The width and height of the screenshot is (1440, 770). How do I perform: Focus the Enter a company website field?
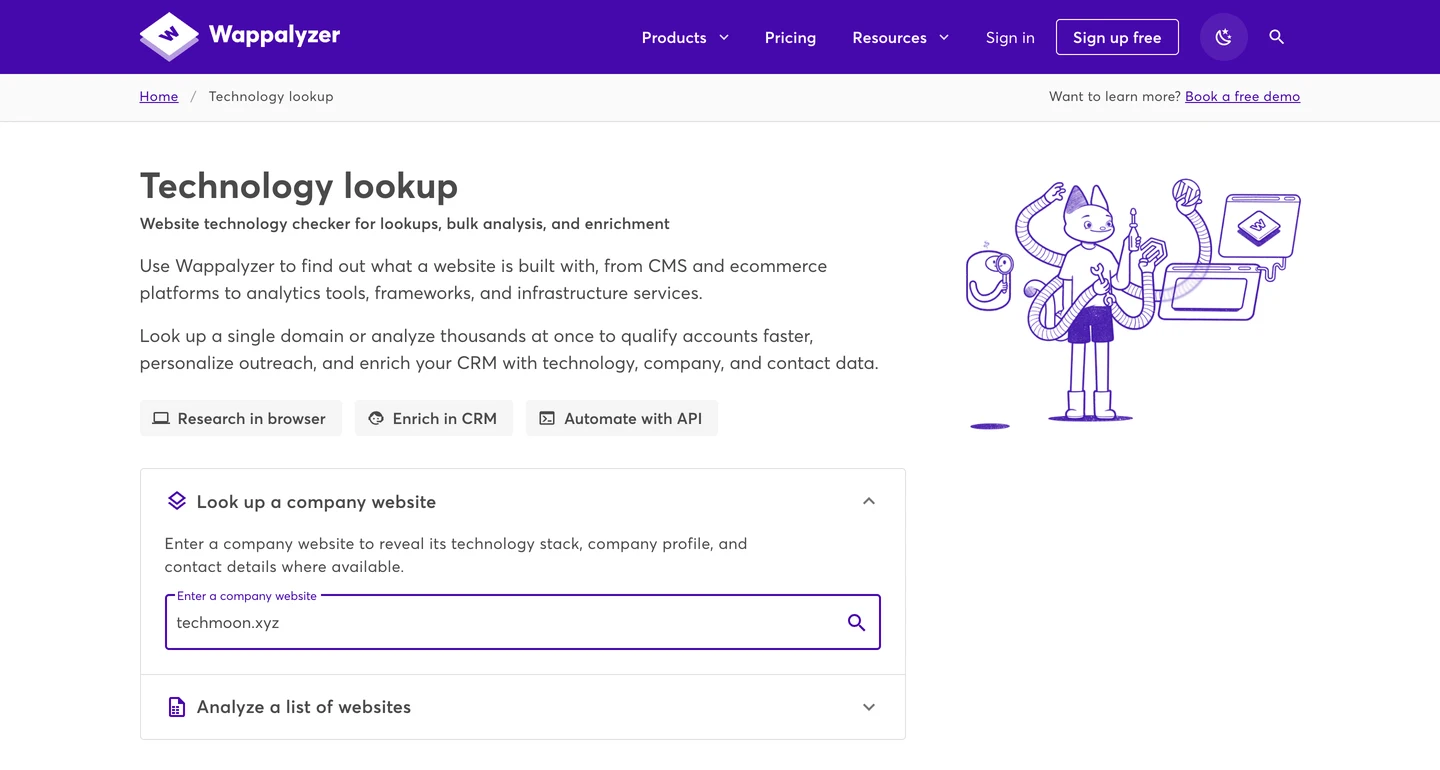click(523, 622)
